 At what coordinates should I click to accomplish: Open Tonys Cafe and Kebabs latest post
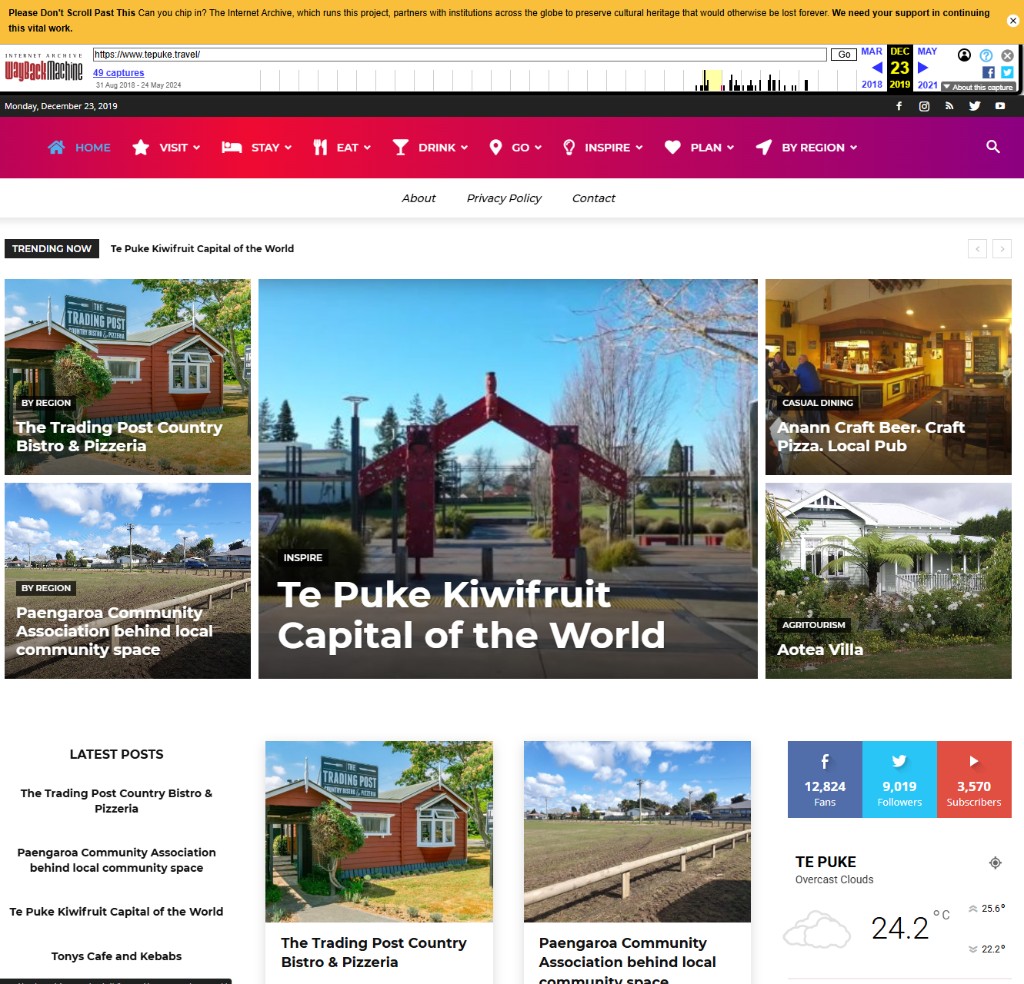pos(116,956)
